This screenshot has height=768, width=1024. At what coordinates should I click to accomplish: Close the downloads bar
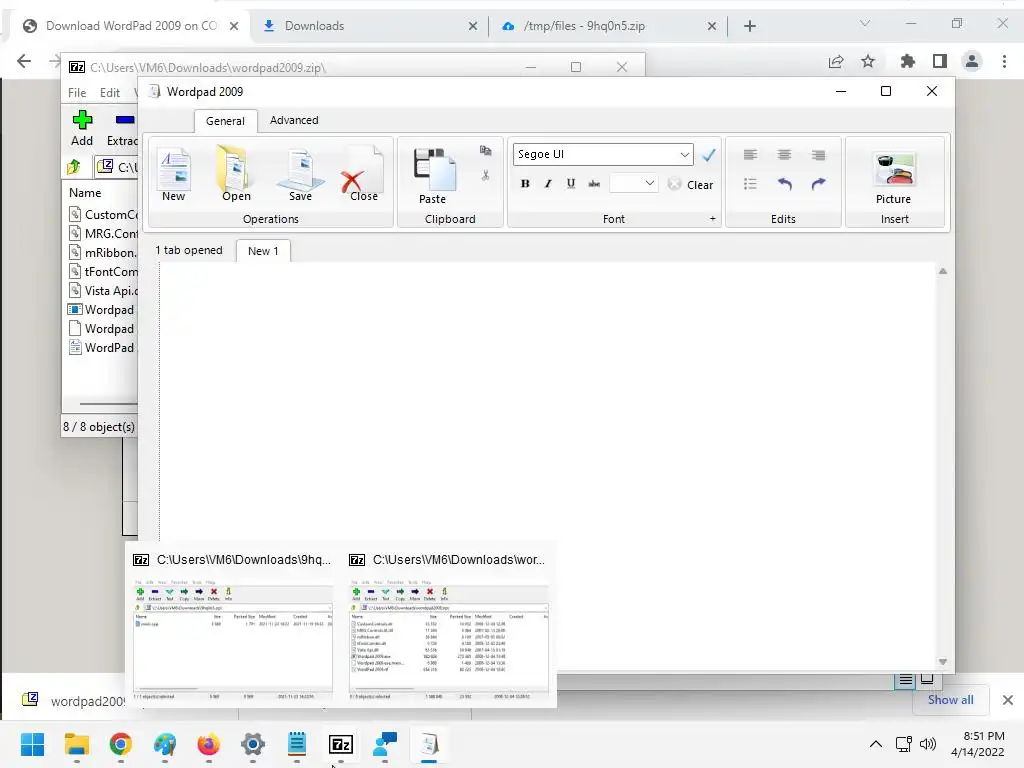[1008, 700]
